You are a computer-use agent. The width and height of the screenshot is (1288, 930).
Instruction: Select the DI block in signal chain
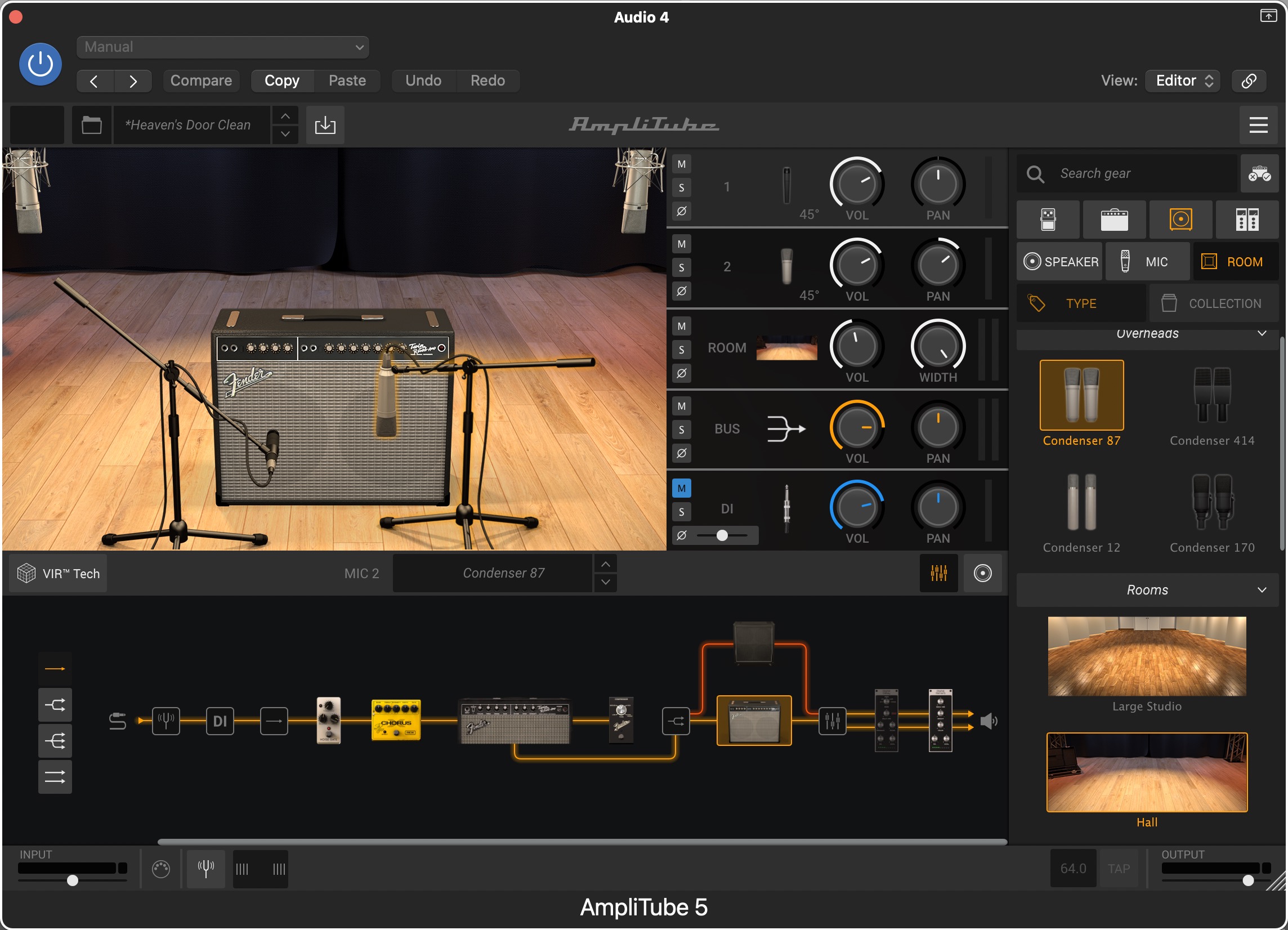pos(220,721)
